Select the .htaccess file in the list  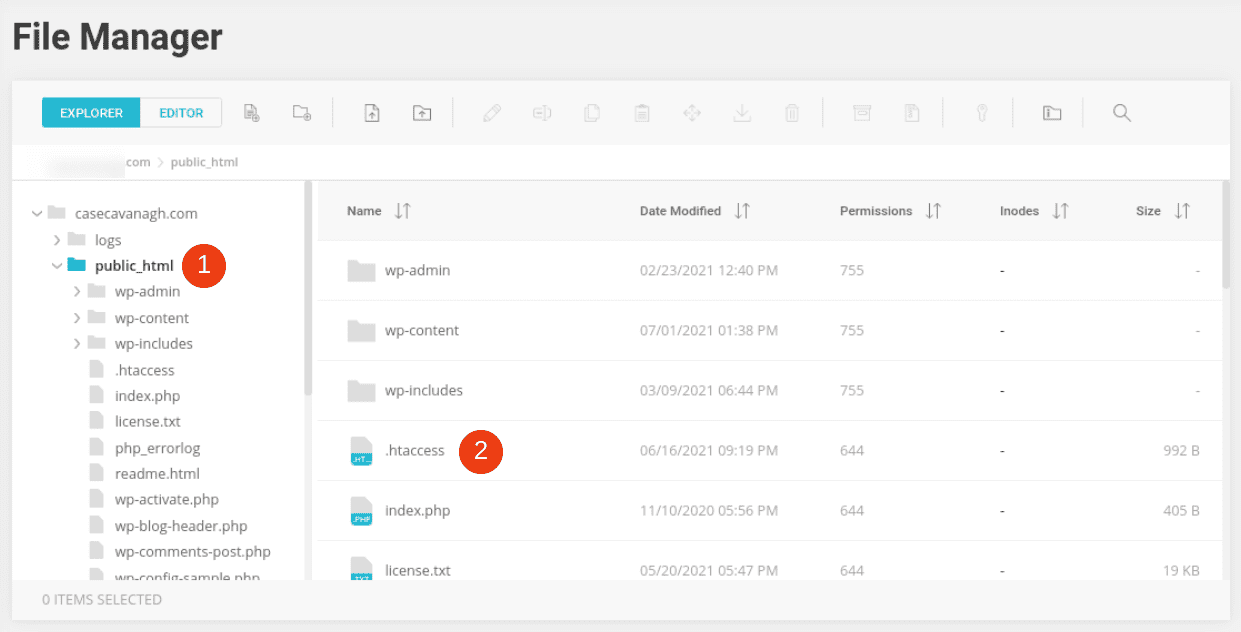coord(417,450)
